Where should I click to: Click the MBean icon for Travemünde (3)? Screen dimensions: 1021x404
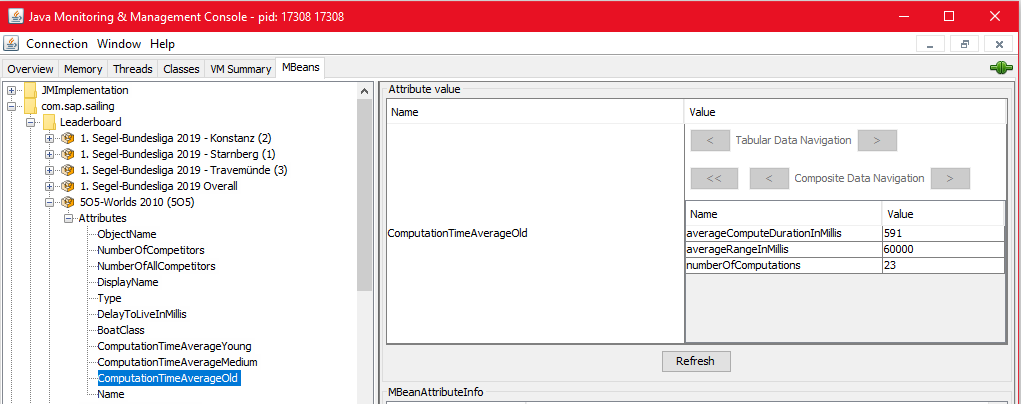(68, 170)
